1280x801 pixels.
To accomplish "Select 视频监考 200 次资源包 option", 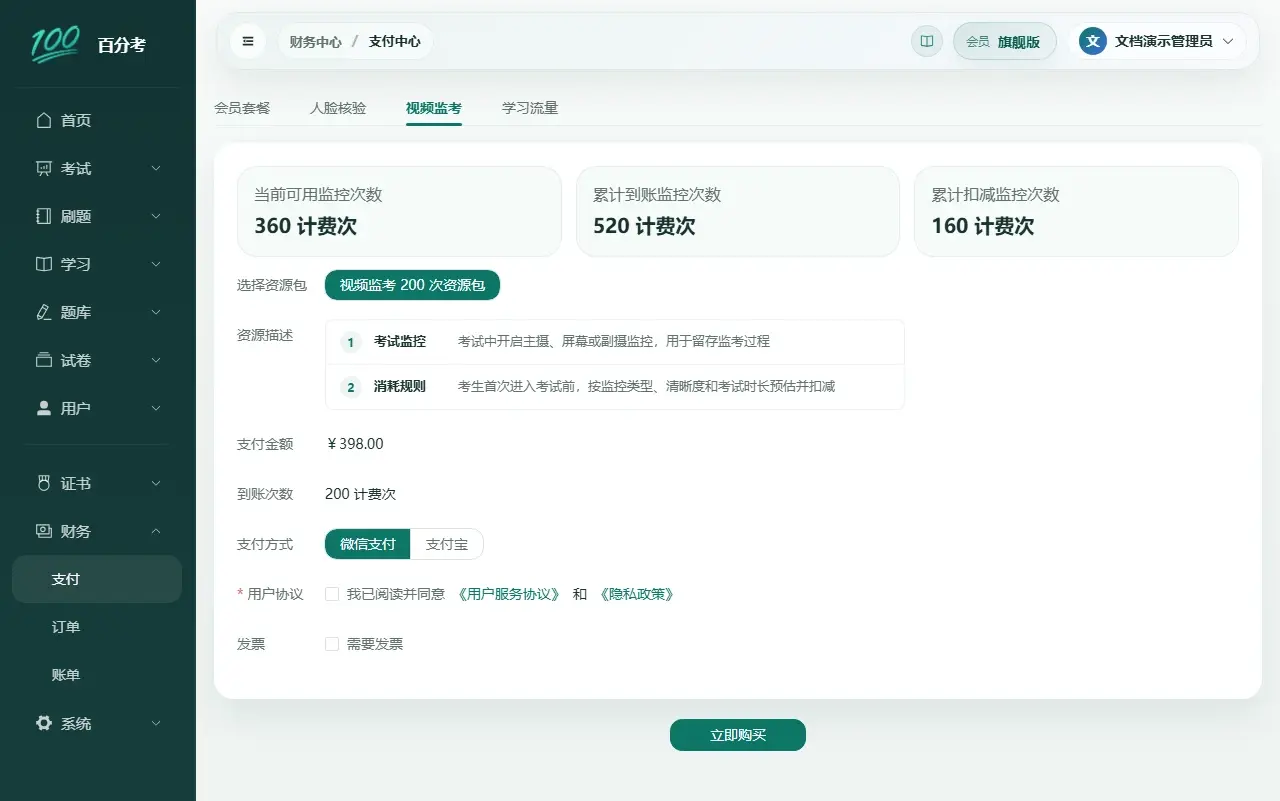I will (412, 285).
